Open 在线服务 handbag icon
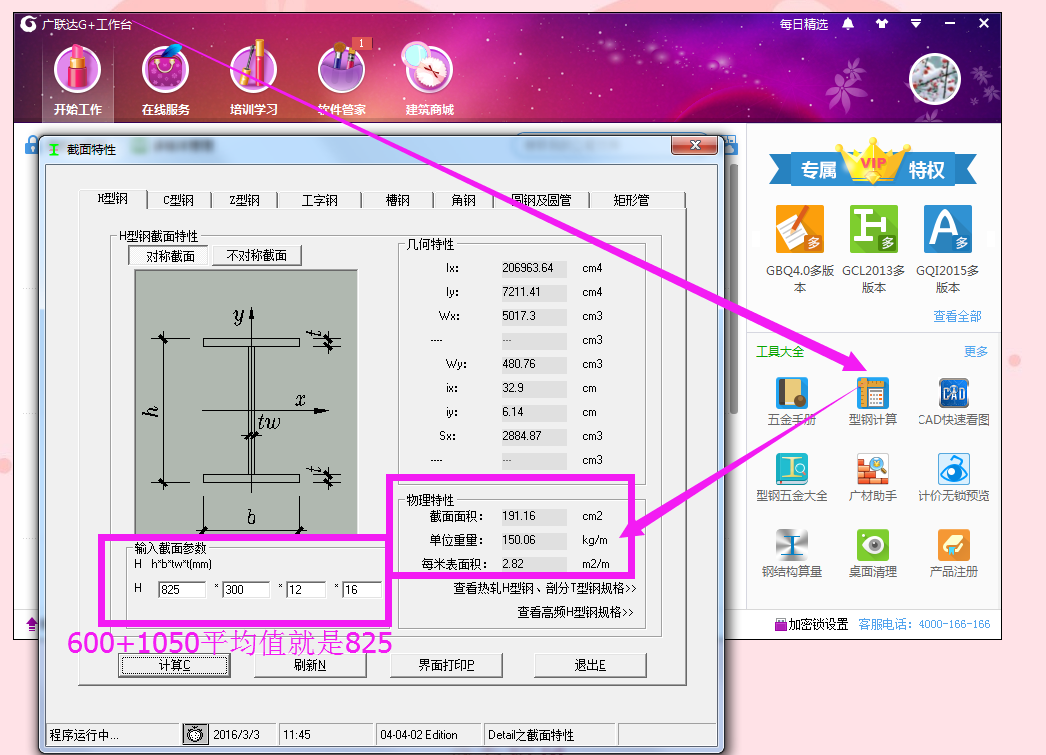 point(165,70)
